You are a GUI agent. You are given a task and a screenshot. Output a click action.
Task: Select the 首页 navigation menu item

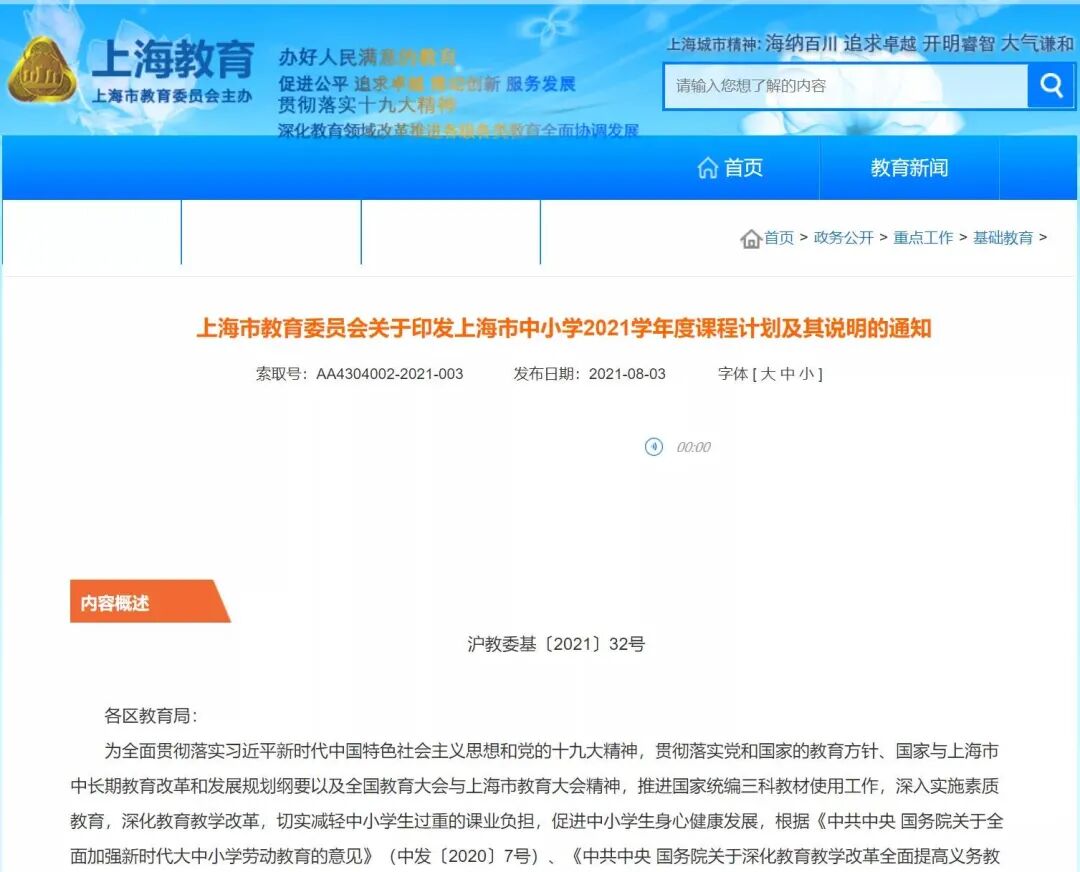(x=745, y=168)
